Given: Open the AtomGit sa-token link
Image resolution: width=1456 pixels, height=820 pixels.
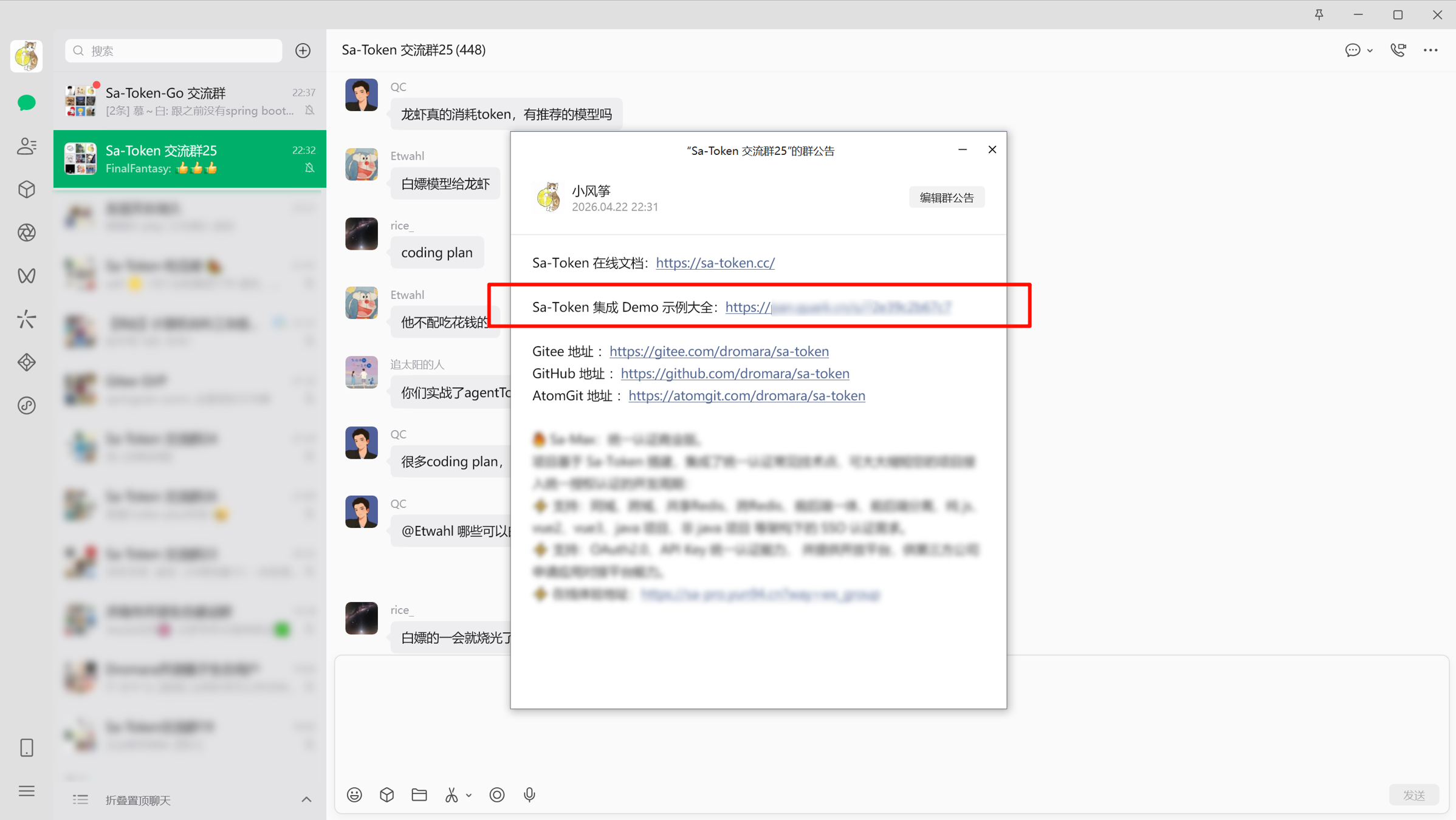Looking at the screenshot, I should coord(747,395).
